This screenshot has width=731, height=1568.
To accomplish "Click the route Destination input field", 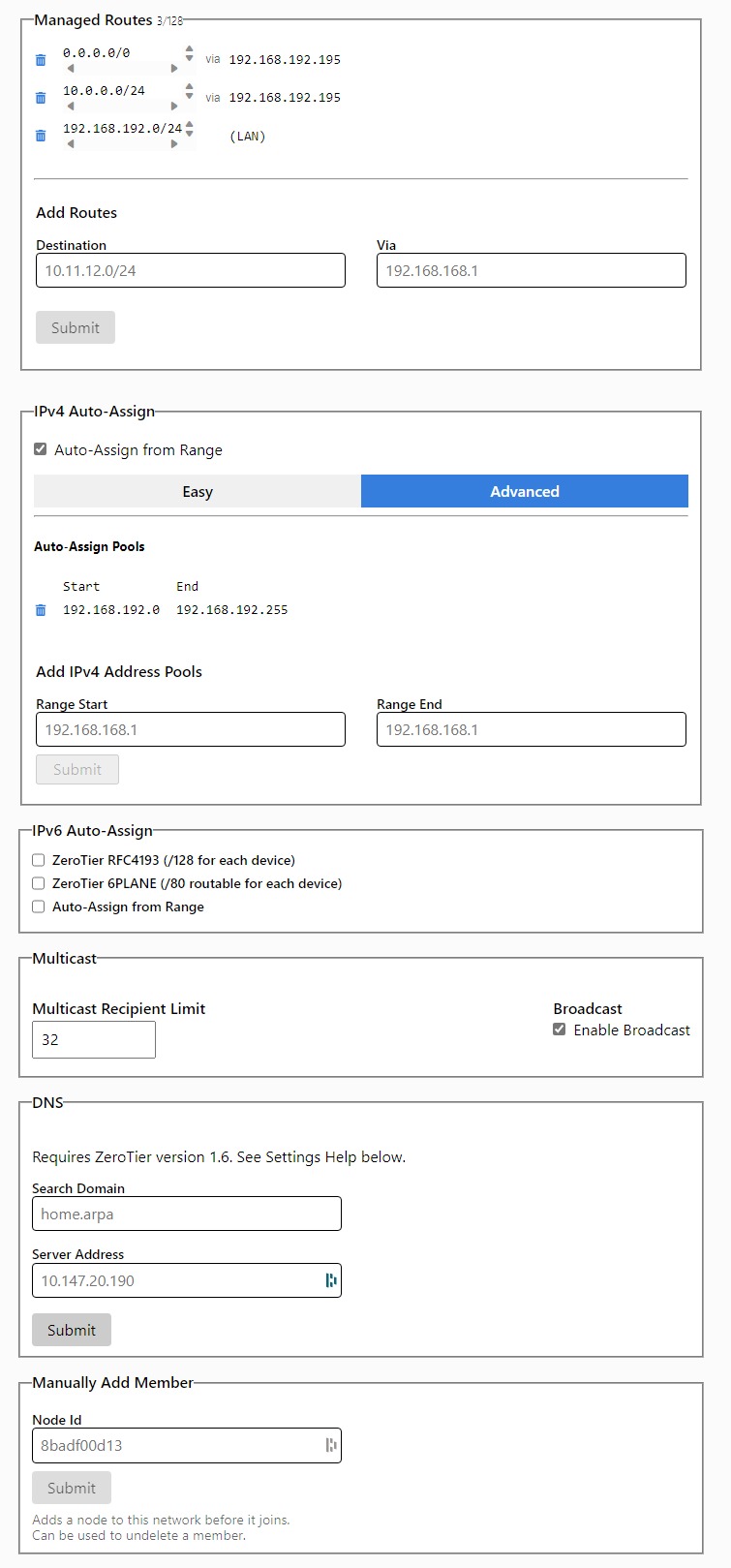I will click(191, 270).
